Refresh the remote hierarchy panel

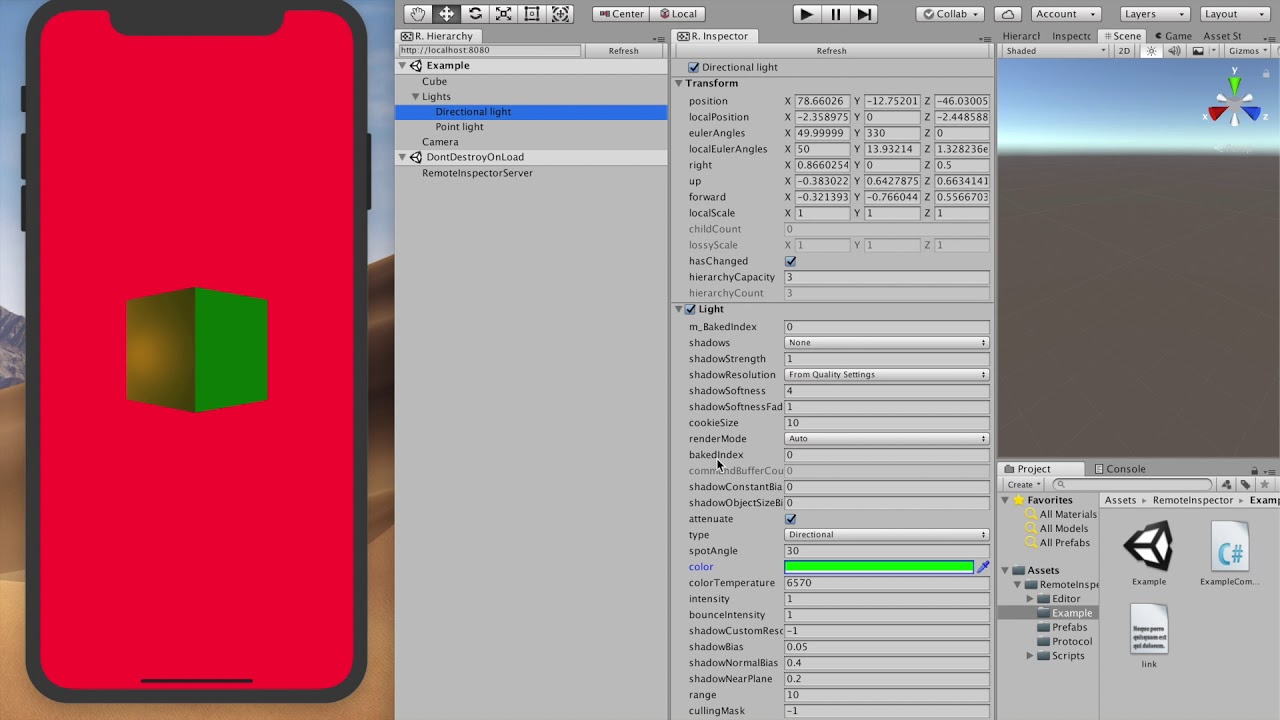[623, 51]
